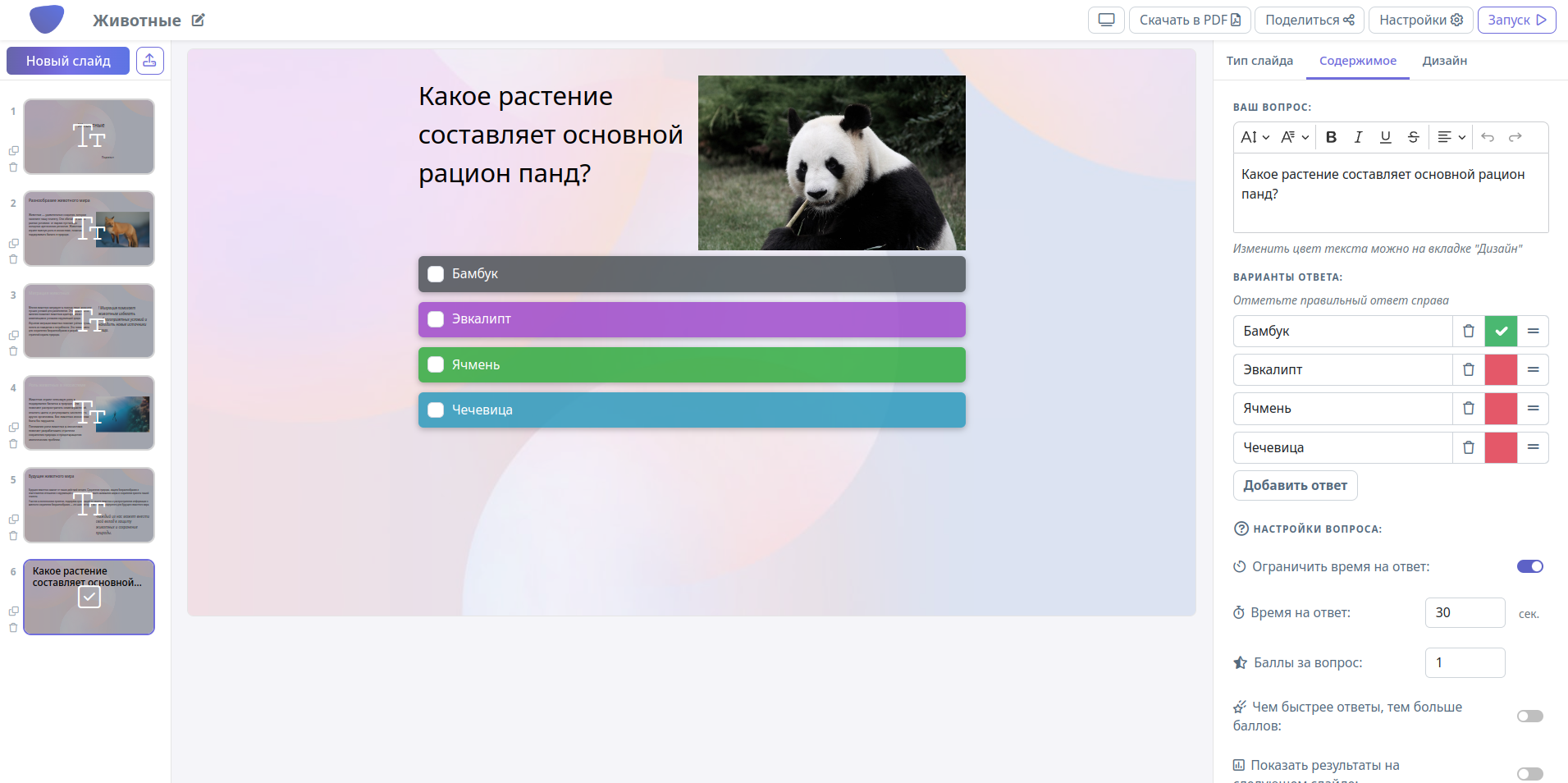Delete the Чечевица answer option
Image resolution: width=1568 pixels, height=783 pixels.
(x=1469, y=447)
